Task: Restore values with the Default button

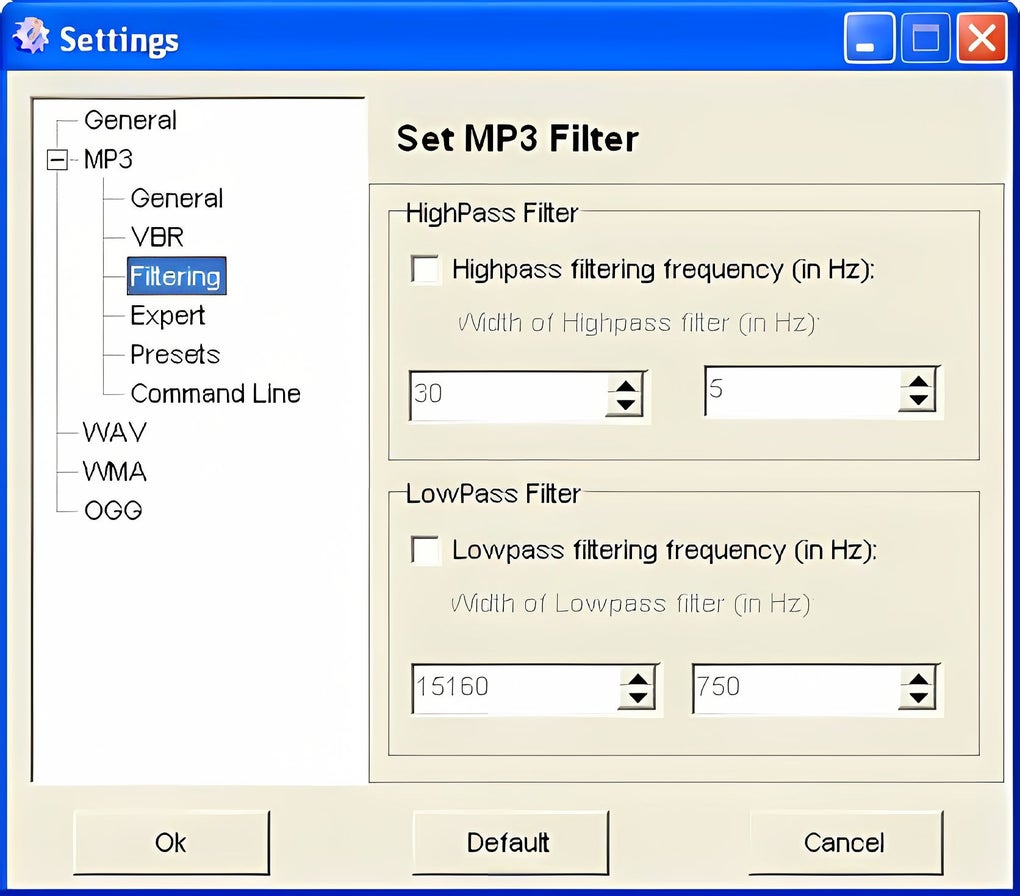Action: (511, 843)
